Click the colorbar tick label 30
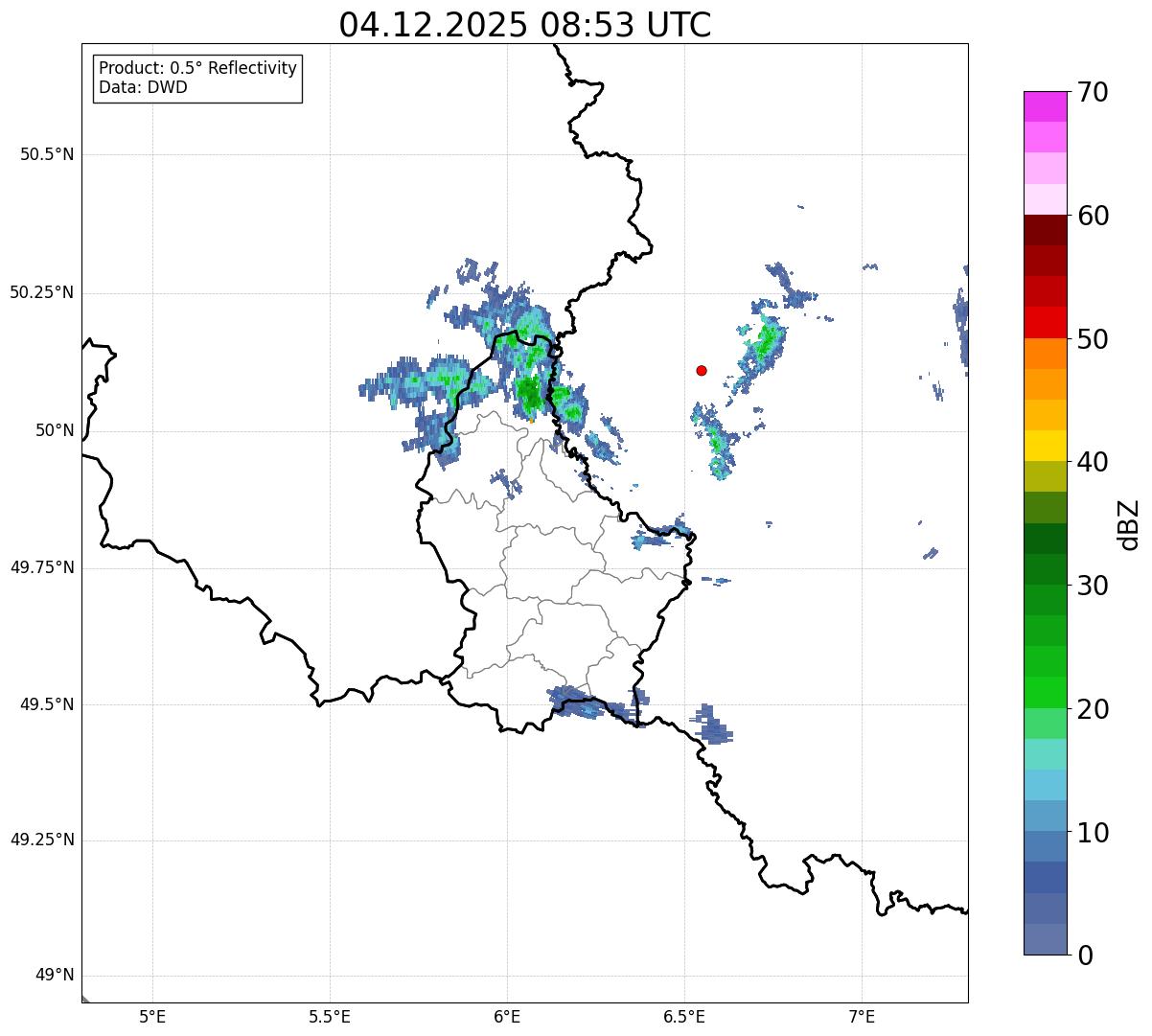 tap(1093, 586)
